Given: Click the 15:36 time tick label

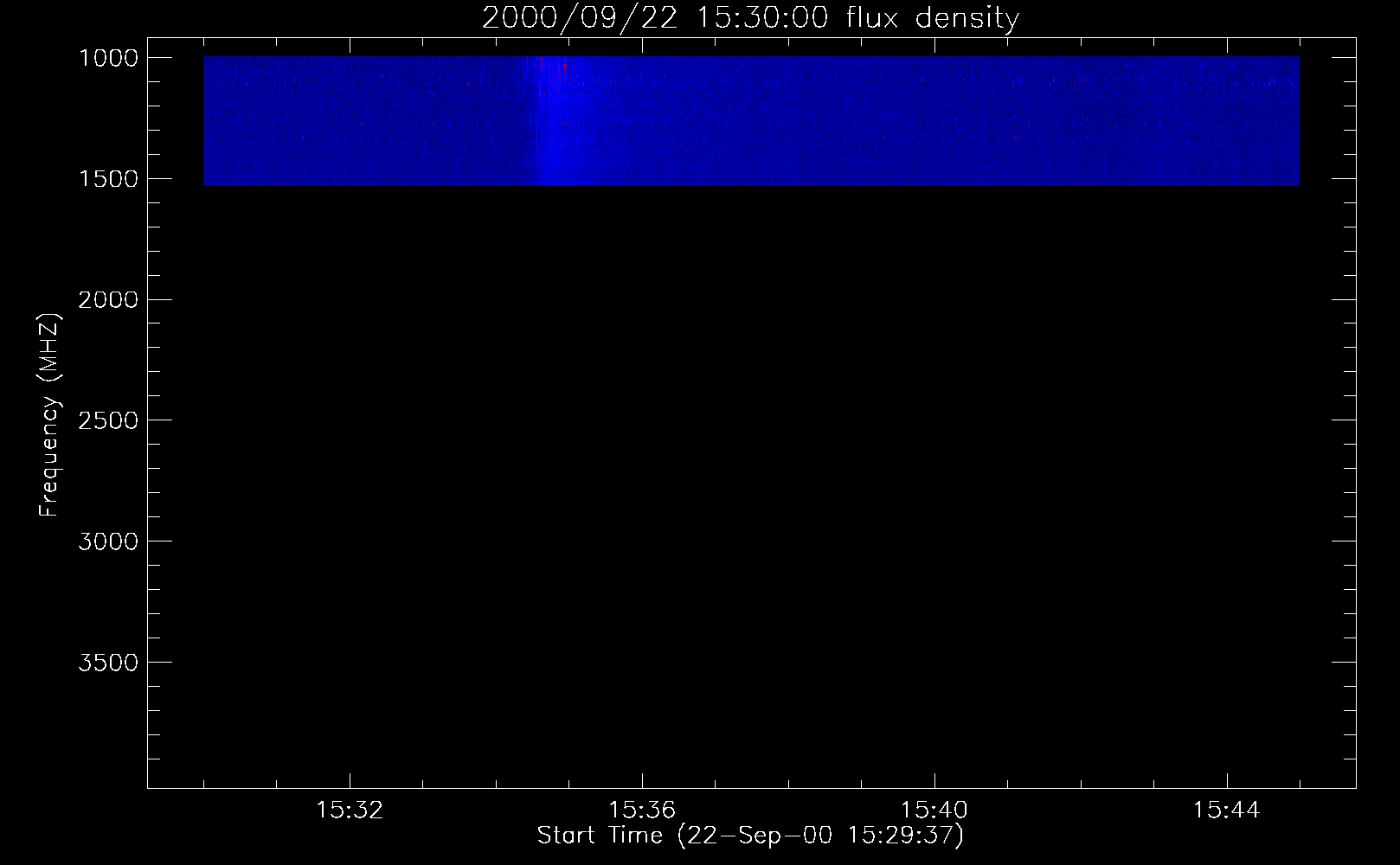Looking at the screenshot, I should [x=642, y=811].
